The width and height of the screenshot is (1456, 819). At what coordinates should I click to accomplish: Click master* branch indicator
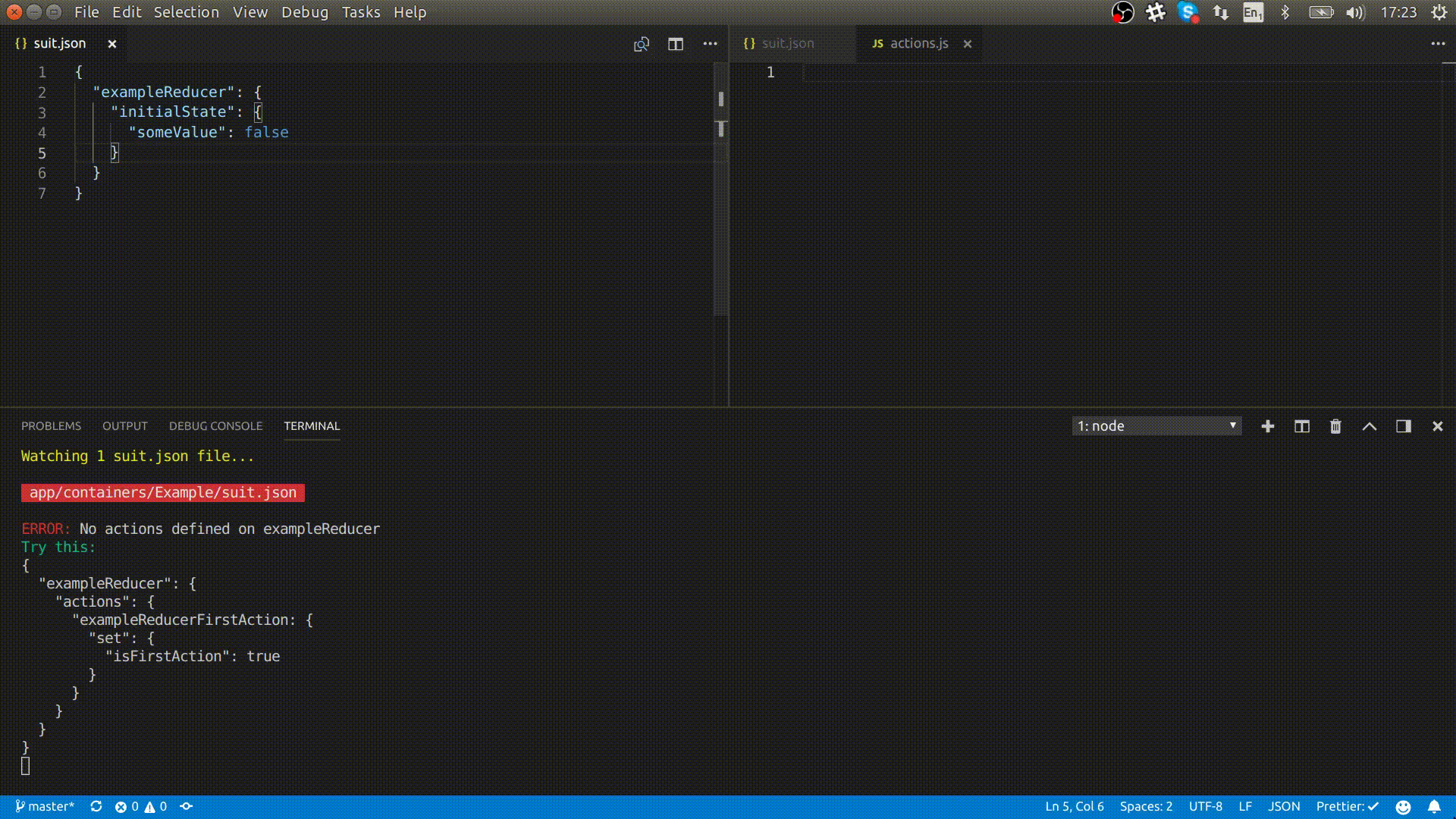point(45,806)
